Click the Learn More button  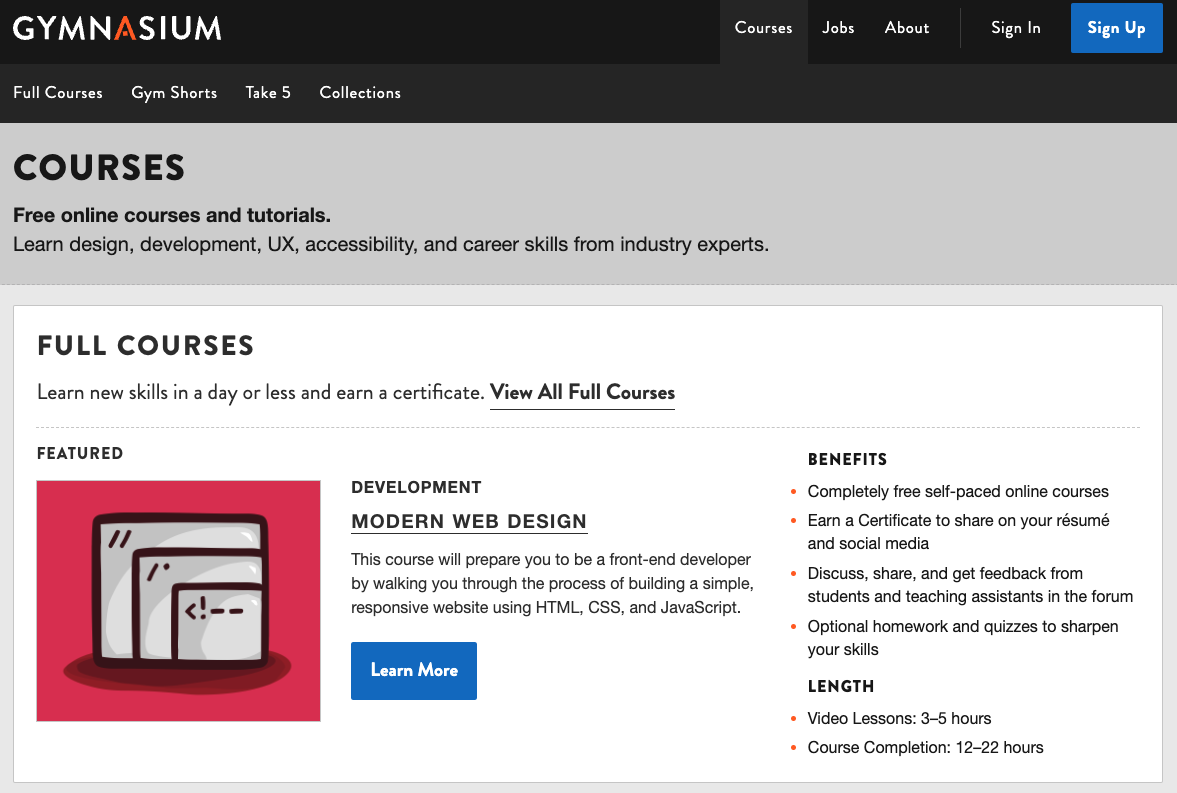coord(414,671)
